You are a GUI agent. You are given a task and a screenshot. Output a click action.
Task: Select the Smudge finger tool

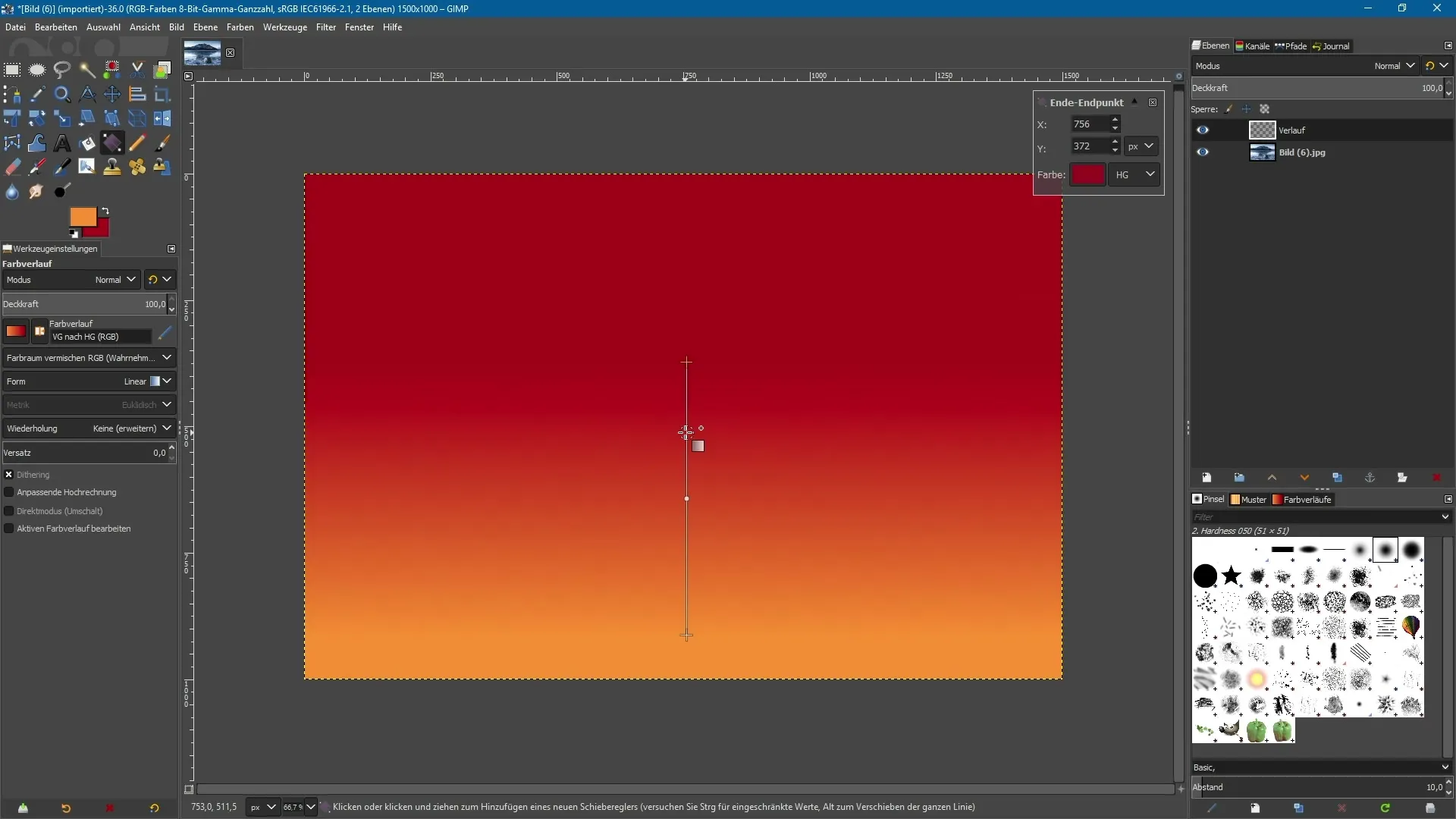tap(37, 192)
